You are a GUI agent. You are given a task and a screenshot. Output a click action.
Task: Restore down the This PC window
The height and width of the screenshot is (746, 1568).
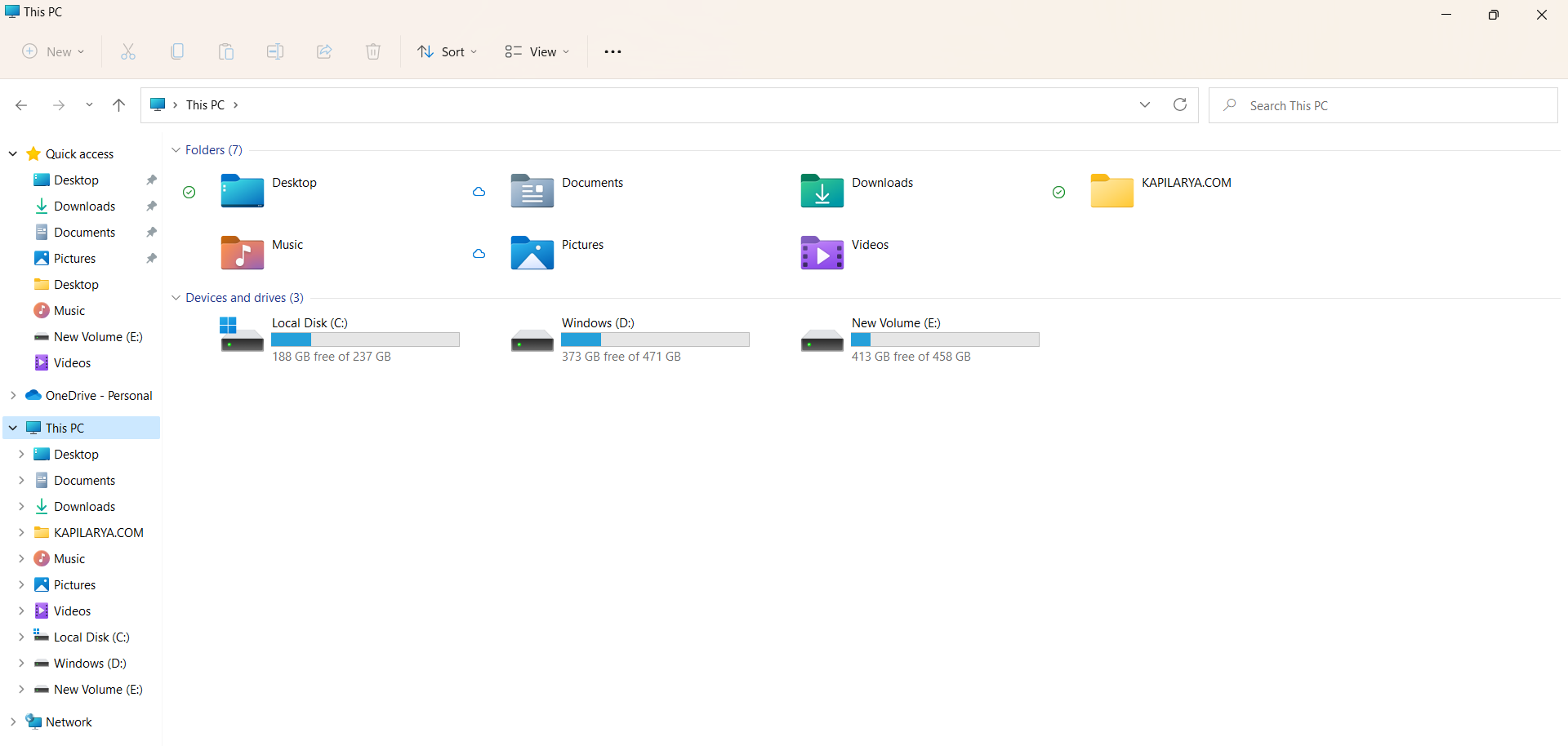tap(1494, 15)
